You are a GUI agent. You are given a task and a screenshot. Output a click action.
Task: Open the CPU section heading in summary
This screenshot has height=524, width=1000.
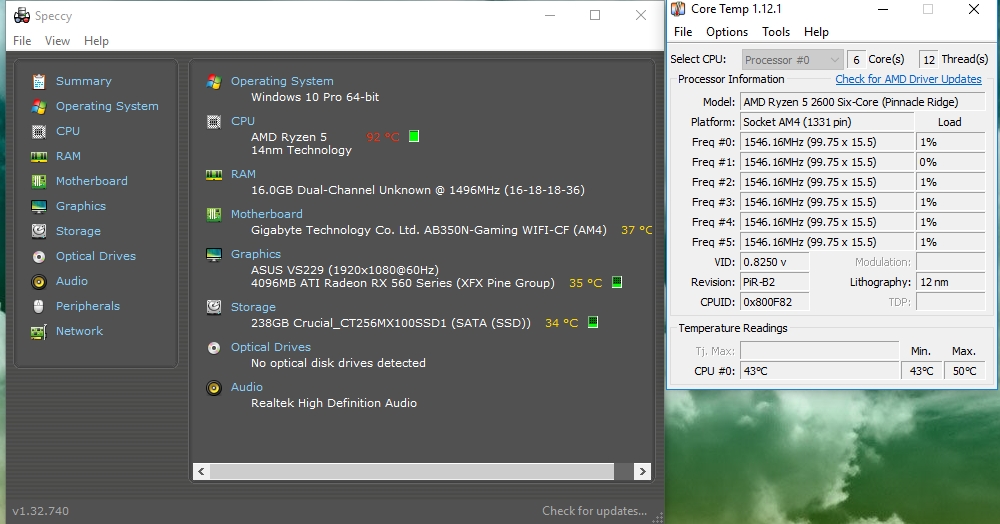coord(243,121)
